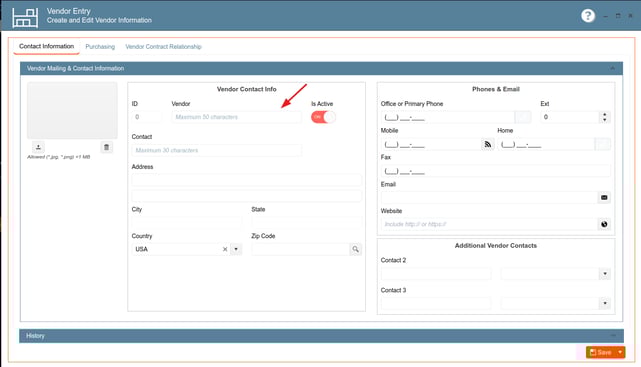The width and height of the screenshot is (641, 367).
Task: Click the vendor image placeholder
Action: tap(72, 110)
